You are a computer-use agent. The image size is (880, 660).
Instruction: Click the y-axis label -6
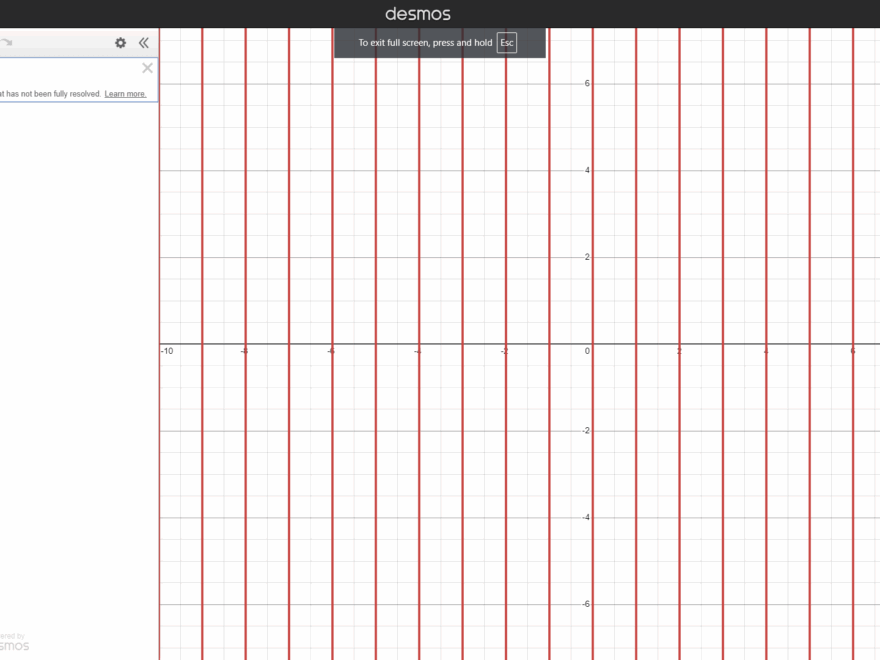click(x=583, y=603)
